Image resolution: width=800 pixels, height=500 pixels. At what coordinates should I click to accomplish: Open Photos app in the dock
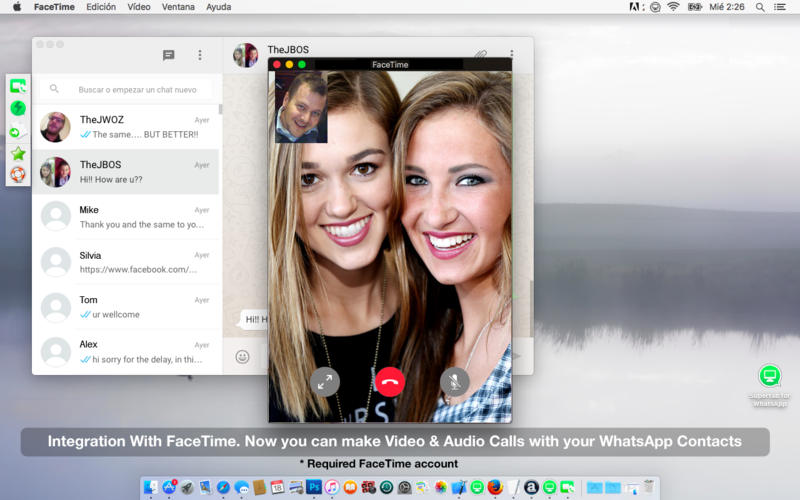click(441, 488)
